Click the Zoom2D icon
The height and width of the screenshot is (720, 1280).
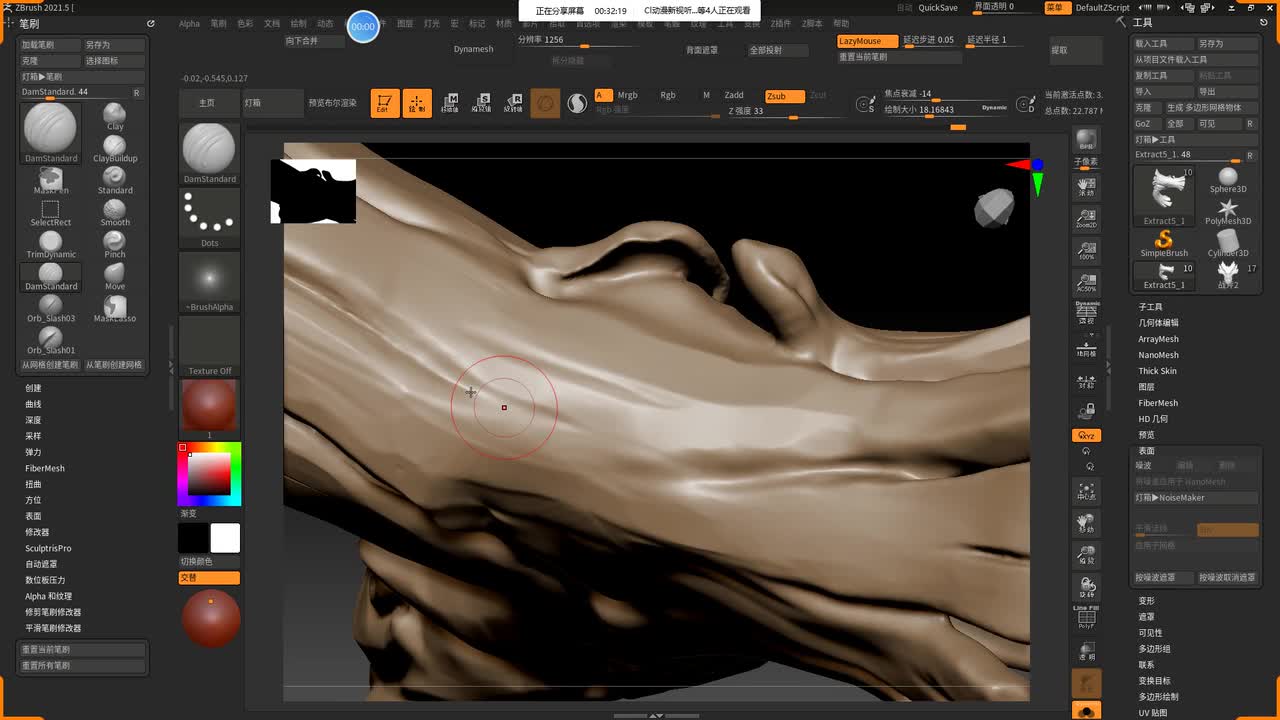coord(1086,219)
